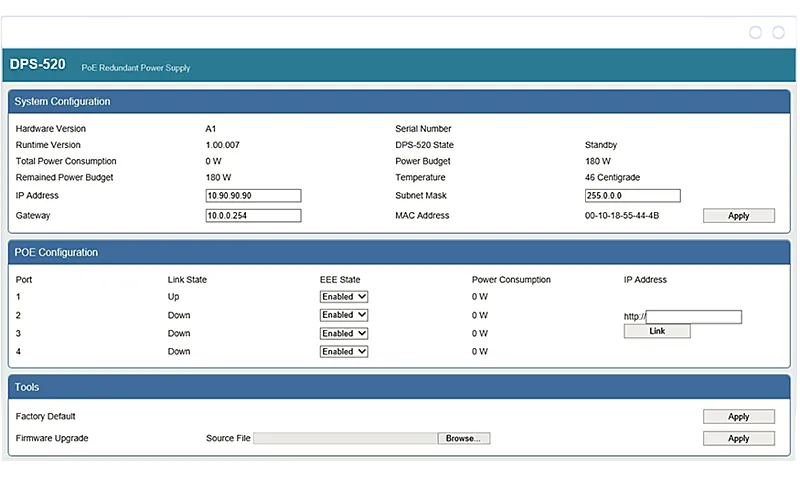Click the DPS-520 State value Standby
The height and width of the screenshot is (487, 800).
(601, 145)
